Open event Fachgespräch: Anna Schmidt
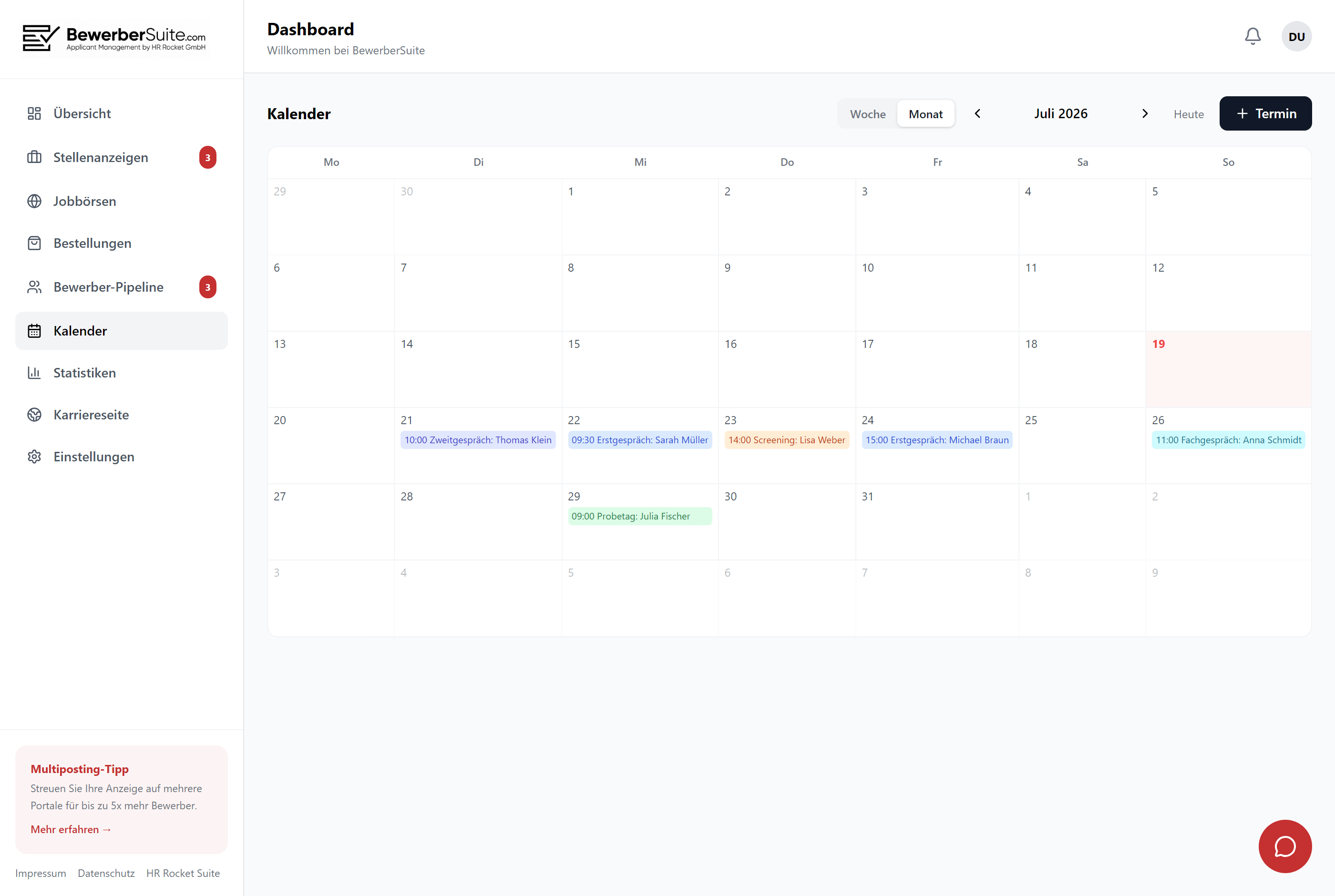 [1228, 439]
